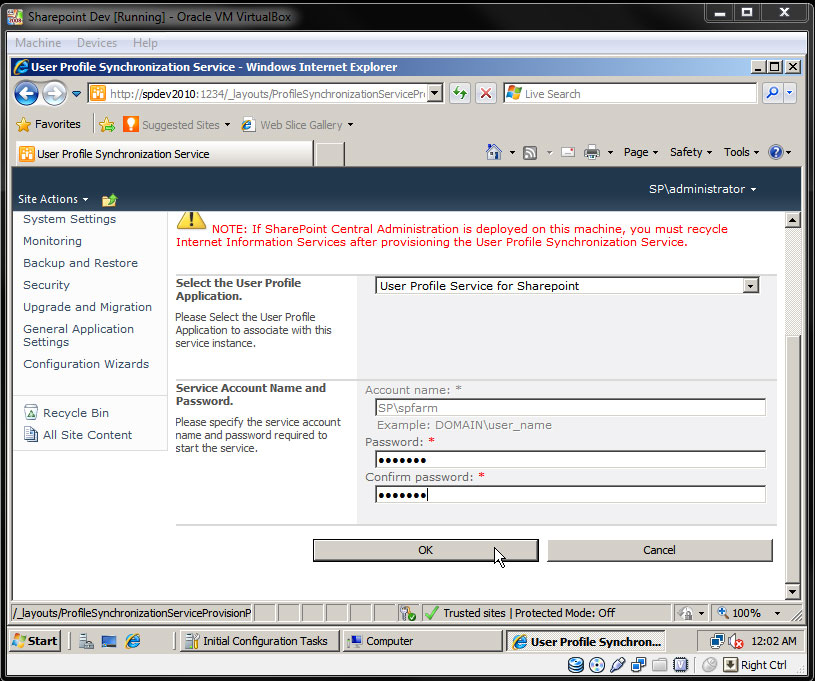
Task: Click the Live Search magnifier icon
Action: tap(772, 94)
